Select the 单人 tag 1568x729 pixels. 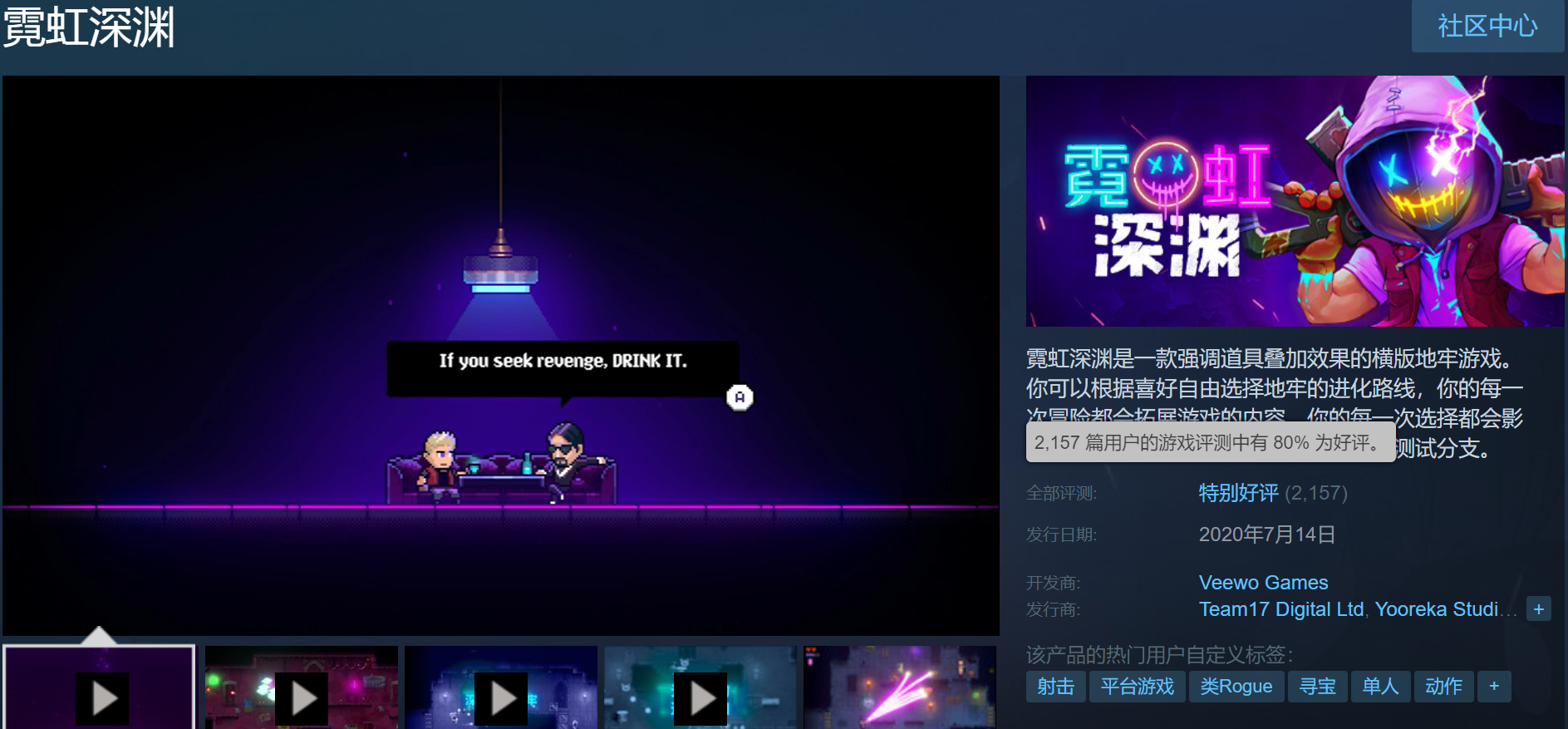click(x=1381, y=687)
